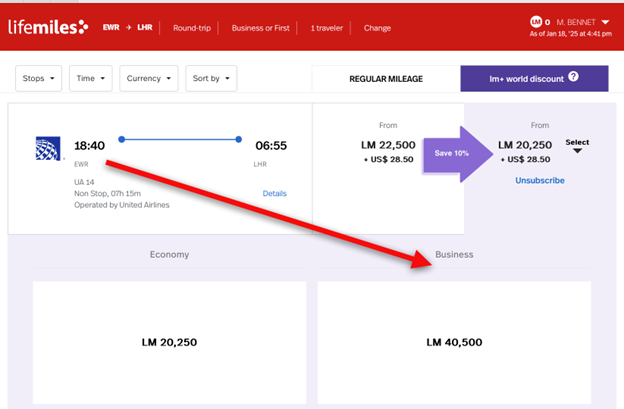Click the discounted price LM 20,250 under From
This screenshot has width=624, height=409.
525,145
